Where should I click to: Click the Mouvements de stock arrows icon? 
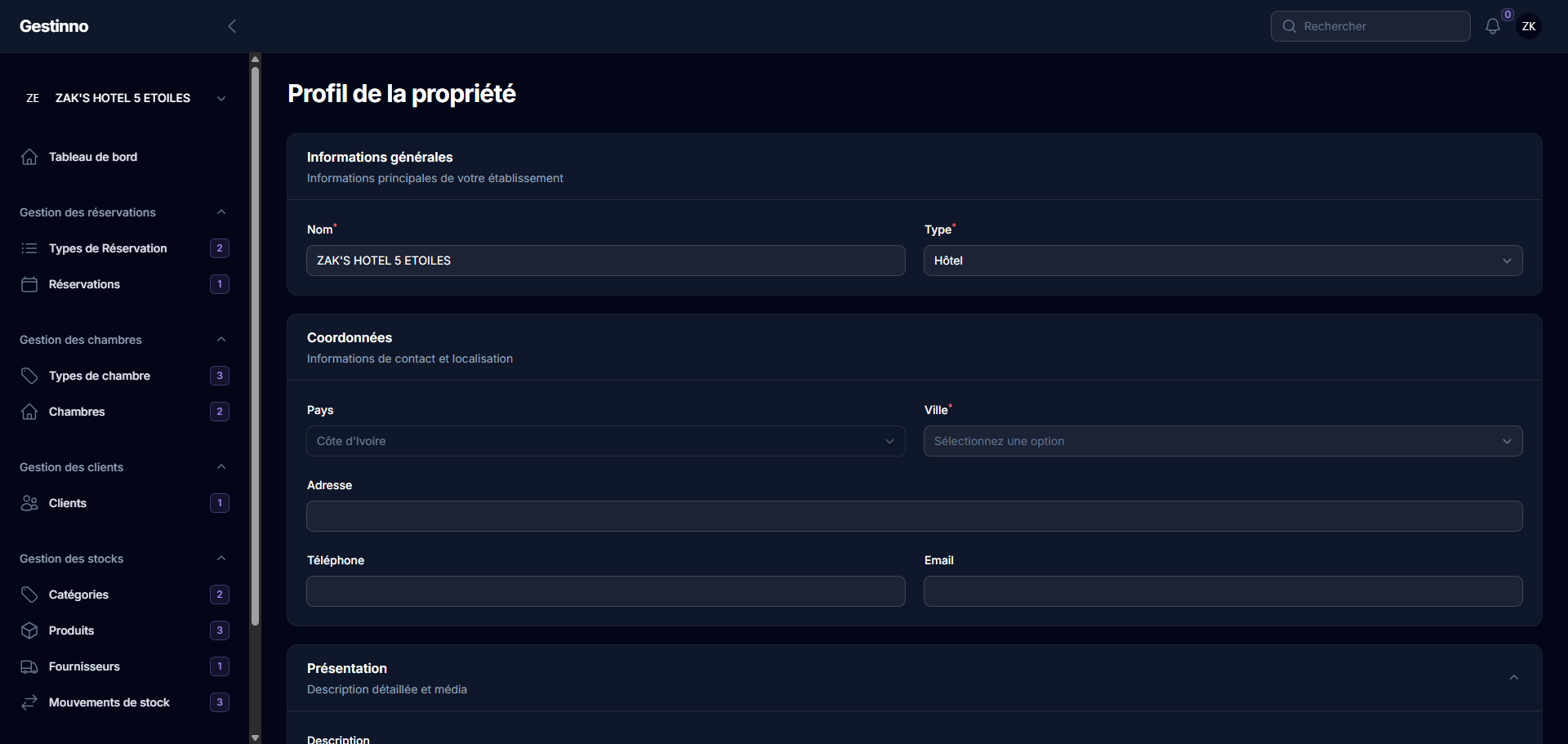pyautogui.click(x=29, y=702)
